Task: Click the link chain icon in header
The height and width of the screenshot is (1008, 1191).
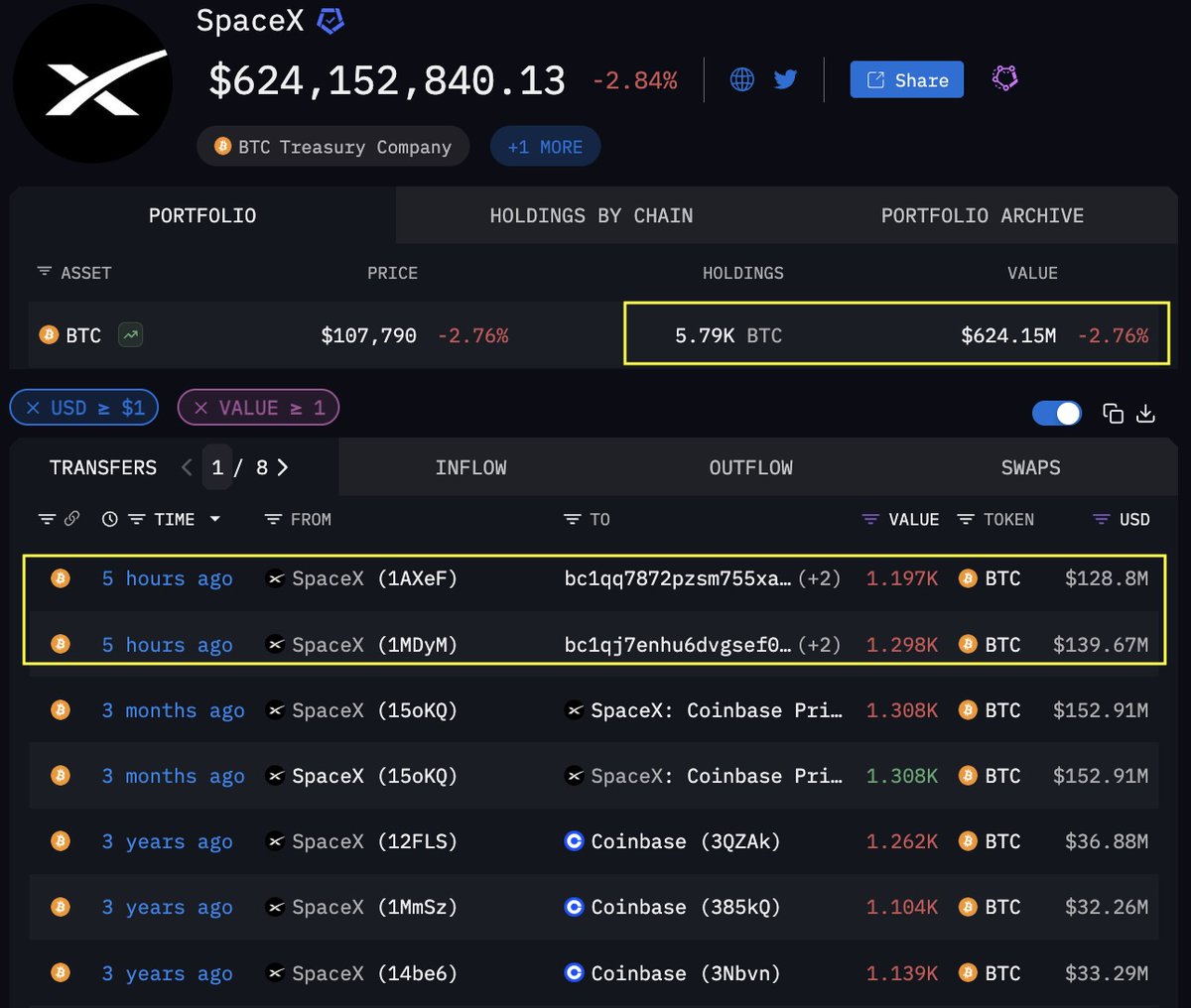Action: click(x=71, y=519)
